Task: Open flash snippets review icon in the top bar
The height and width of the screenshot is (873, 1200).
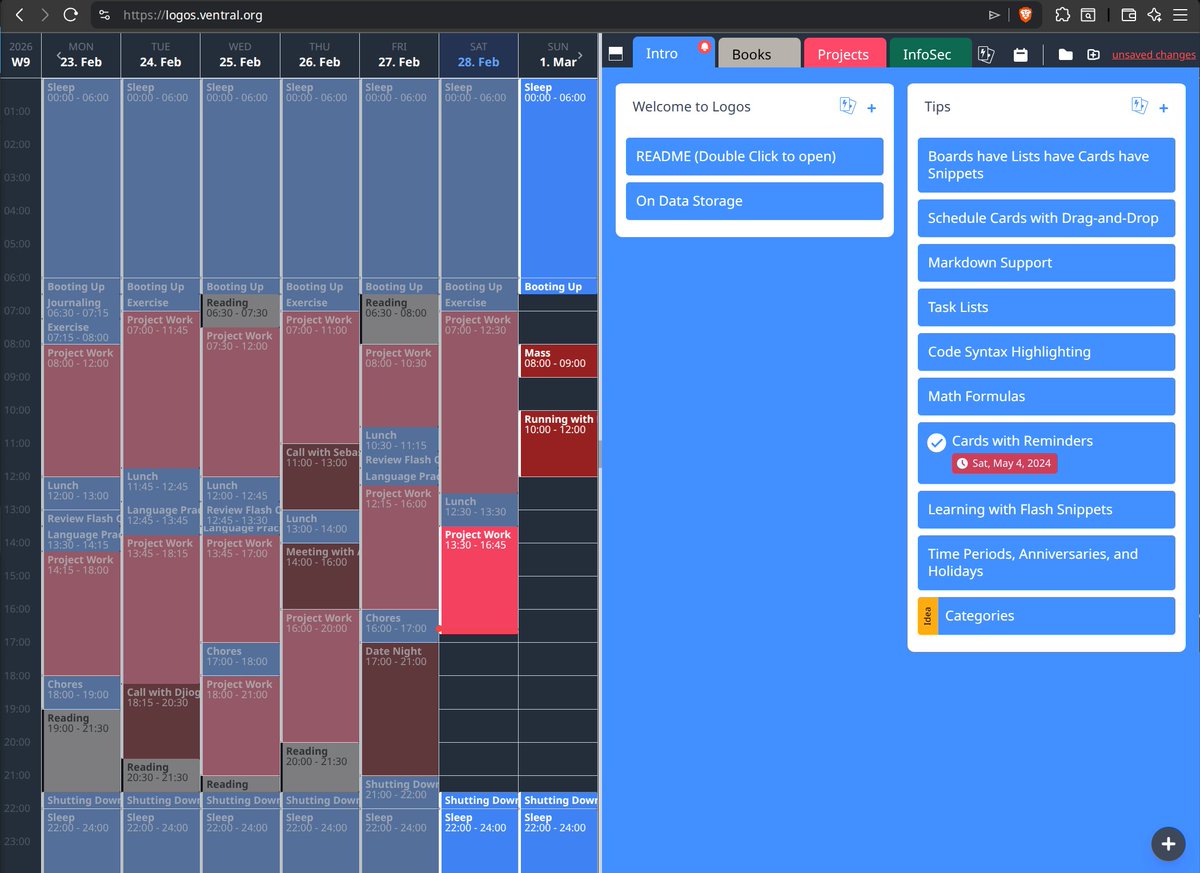Action: pyautogui.click(x=985, y=55)
